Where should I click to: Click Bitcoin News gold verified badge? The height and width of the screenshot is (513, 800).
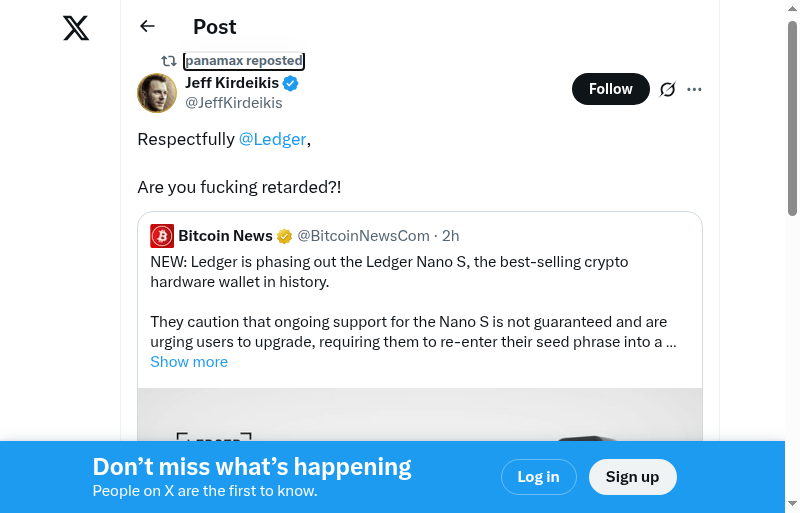pos(285,236)
